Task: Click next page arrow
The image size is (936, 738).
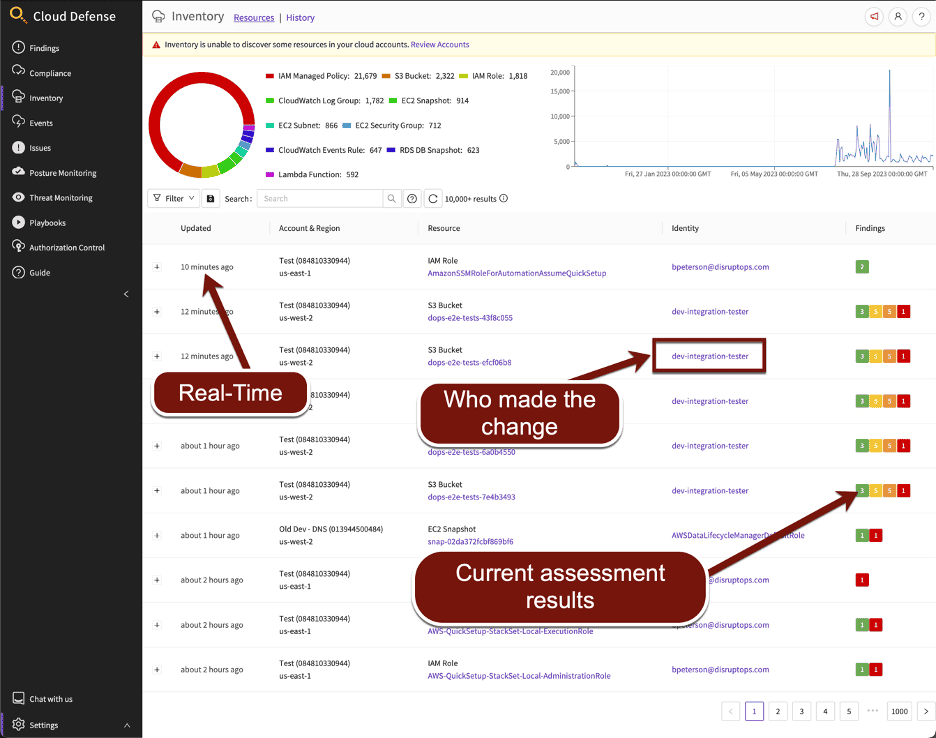Action: [x=926, y=711]
